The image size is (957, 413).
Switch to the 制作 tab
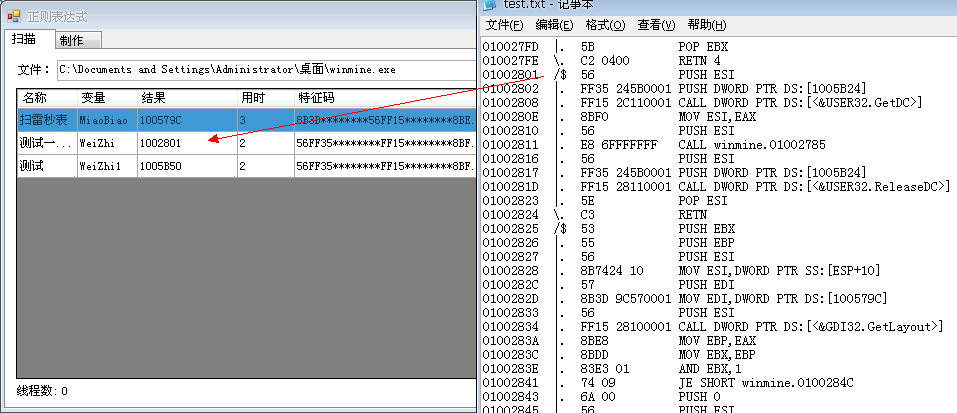pos(78,41)
